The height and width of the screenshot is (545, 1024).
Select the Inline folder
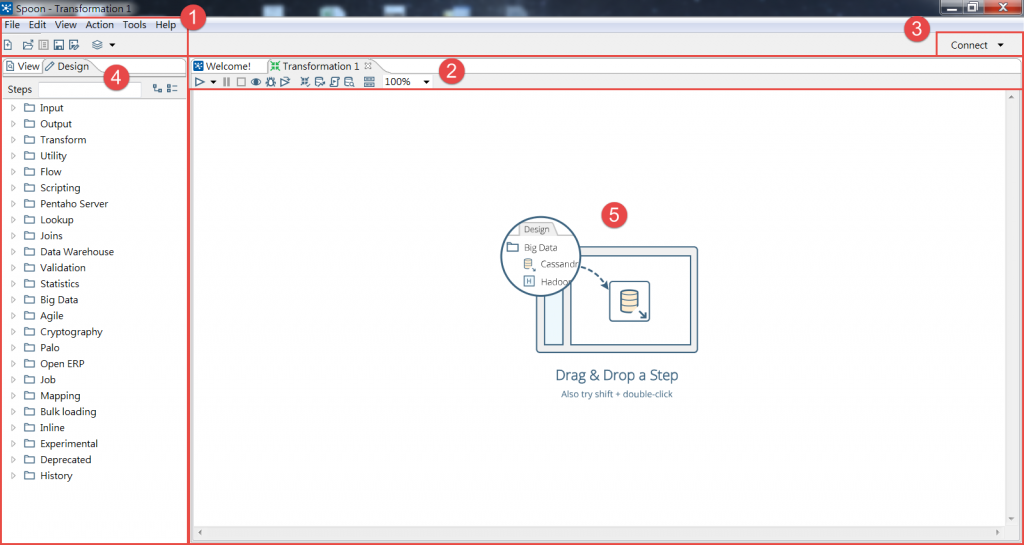click(x=44, y=428)
